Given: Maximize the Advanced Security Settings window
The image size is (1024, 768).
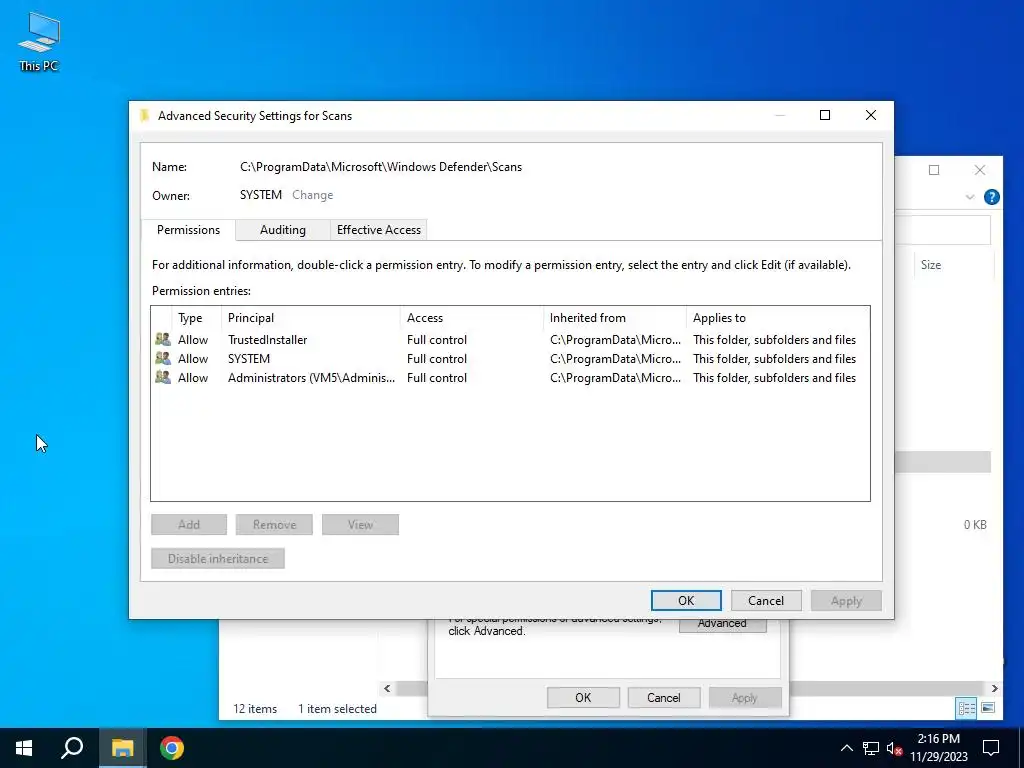Looking at the screenshot, I should 825,115.
